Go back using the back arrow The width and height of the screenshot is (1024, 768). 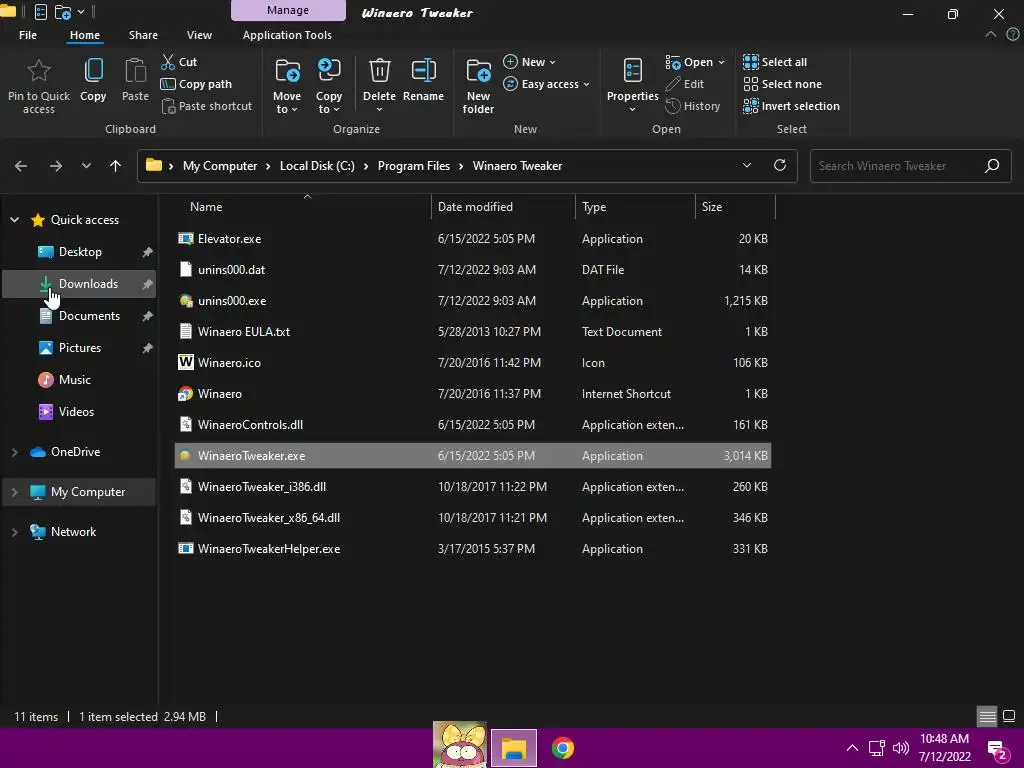click(21, 166)
